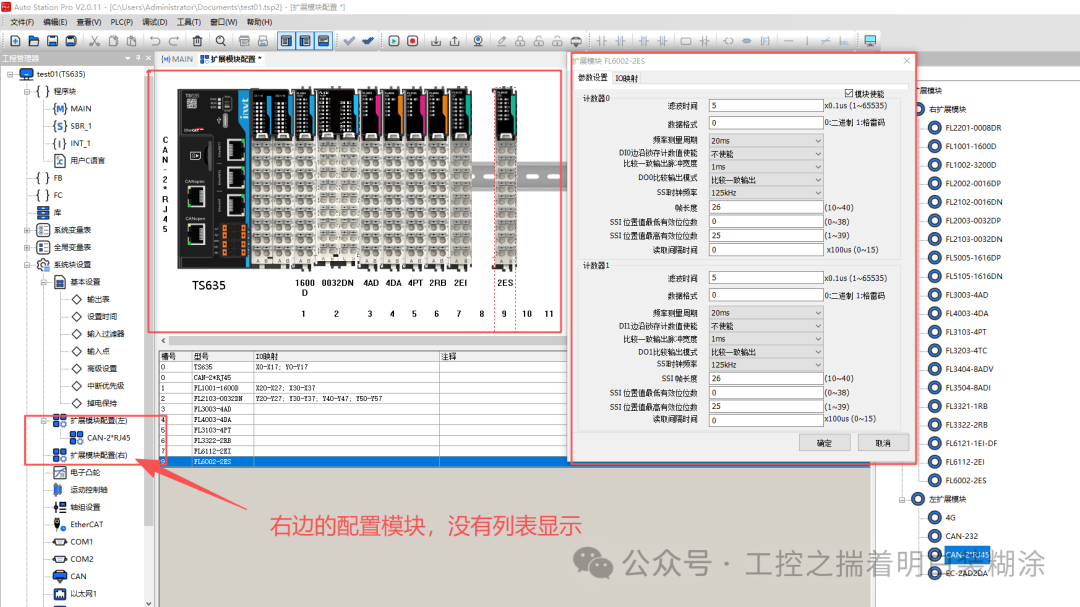Toggle the 模块使能 checkbox

click(x=849, y=93)
